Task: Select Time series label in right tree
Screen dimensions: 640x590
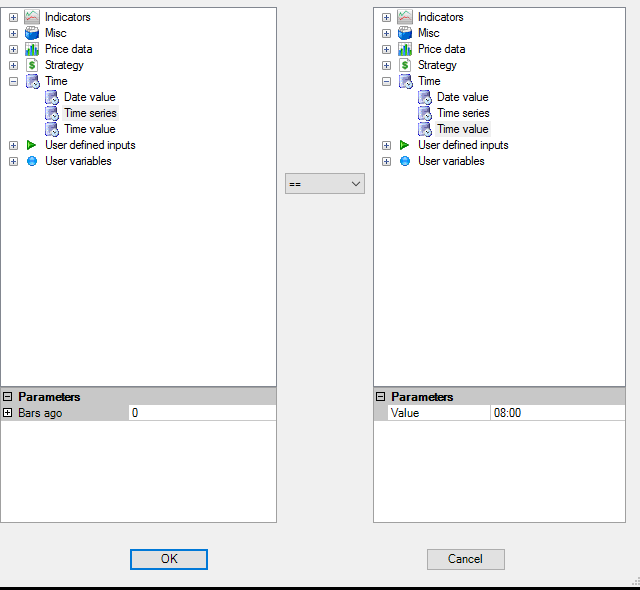Action: point(463,113)
